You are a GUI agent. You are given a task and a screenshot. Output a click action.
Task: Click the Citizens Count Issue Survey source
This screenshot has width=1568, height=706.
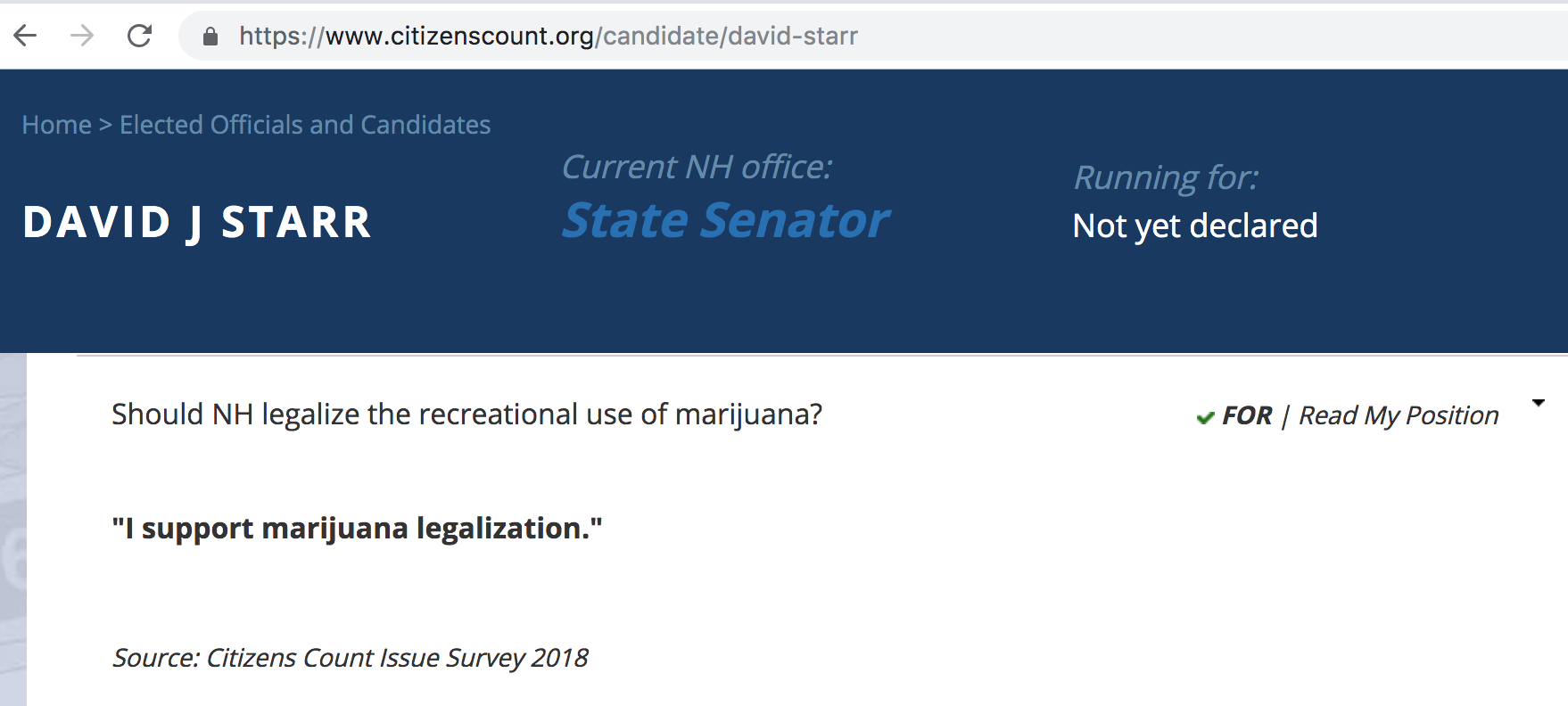350,658
